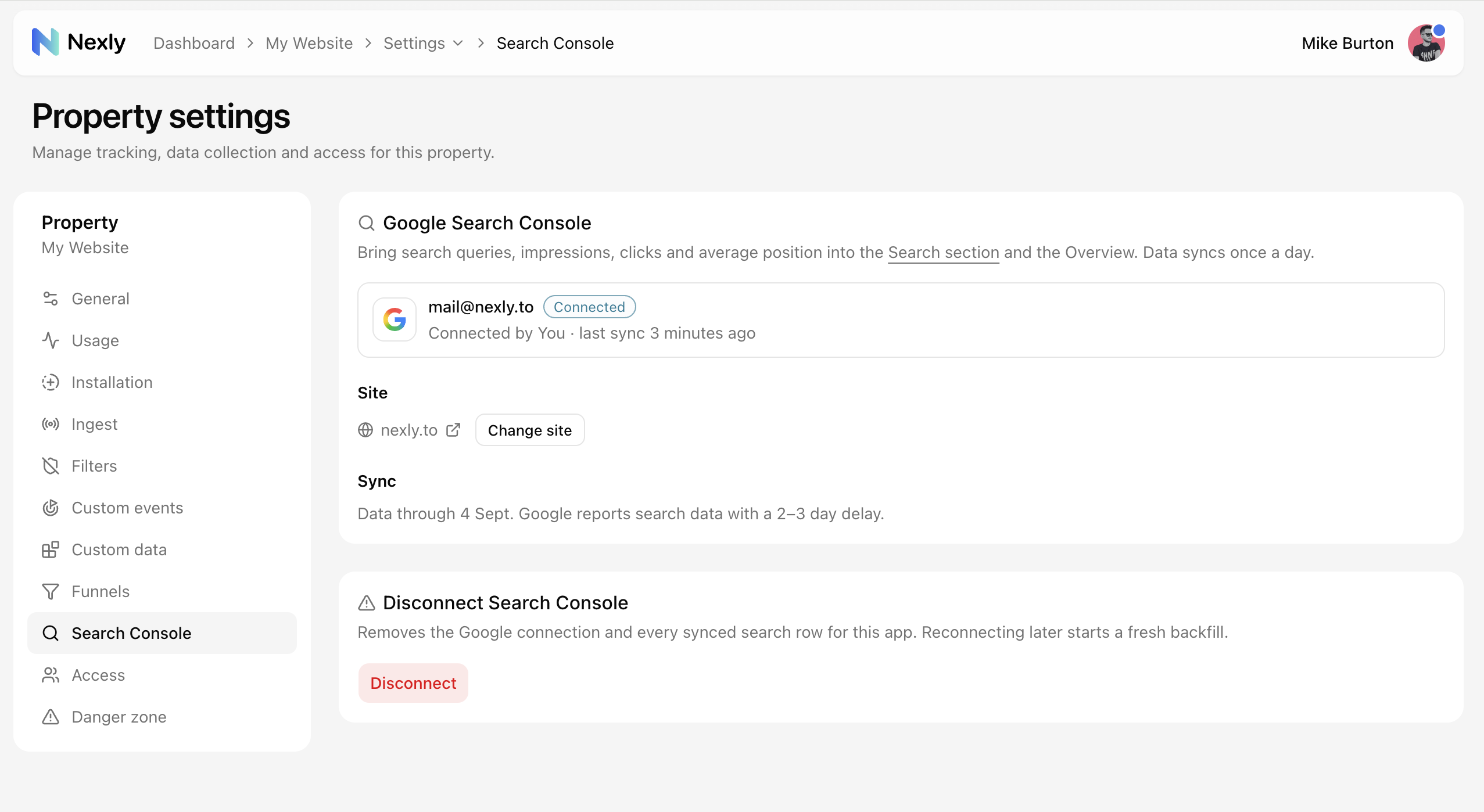Click the Nexly logo icon
The width and height of the screenshot is (1484, 812).
pos(45,42)
